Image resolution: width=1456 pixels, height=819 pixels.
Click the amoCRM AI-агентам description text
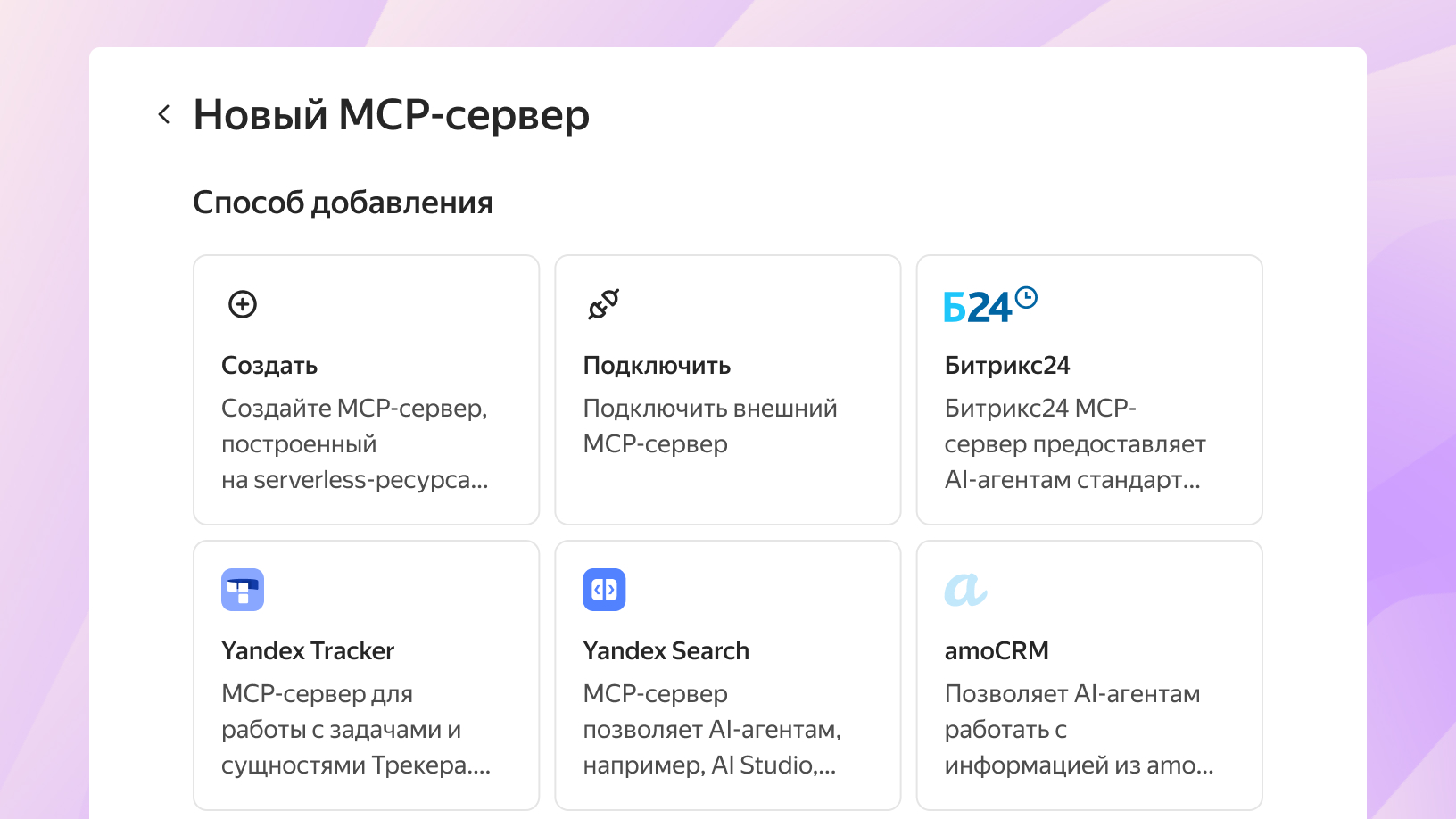coord(1079,730)
